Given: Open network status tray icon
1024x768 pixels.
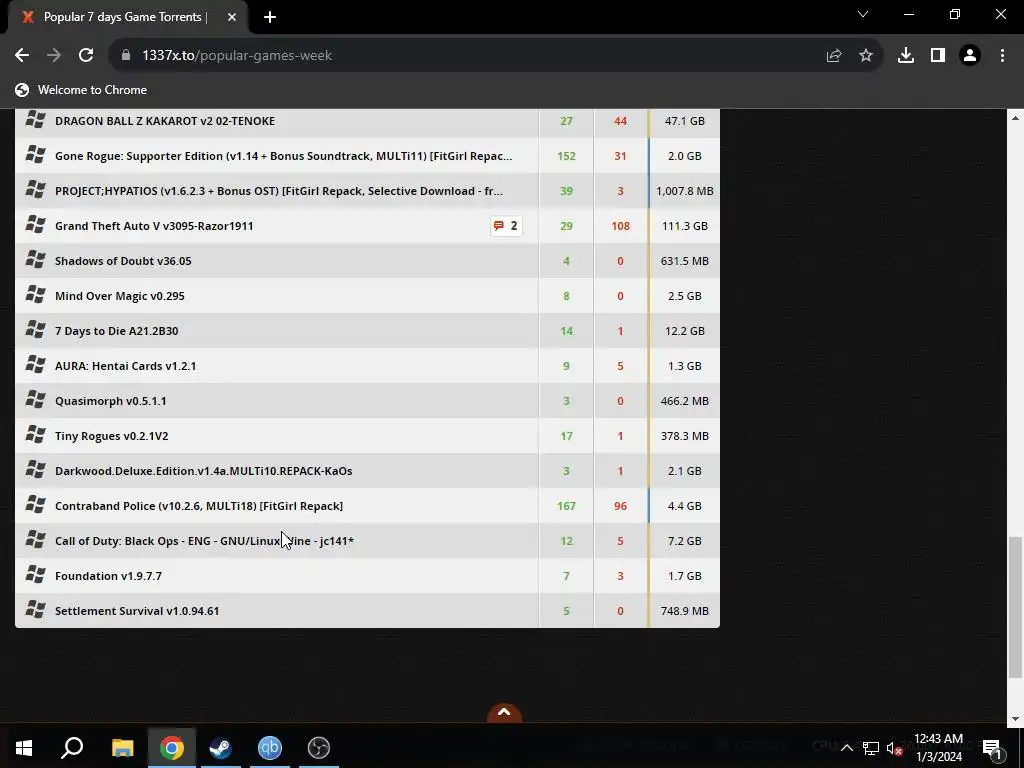Looking at the screenshot, I should click(x=871, y=748).
